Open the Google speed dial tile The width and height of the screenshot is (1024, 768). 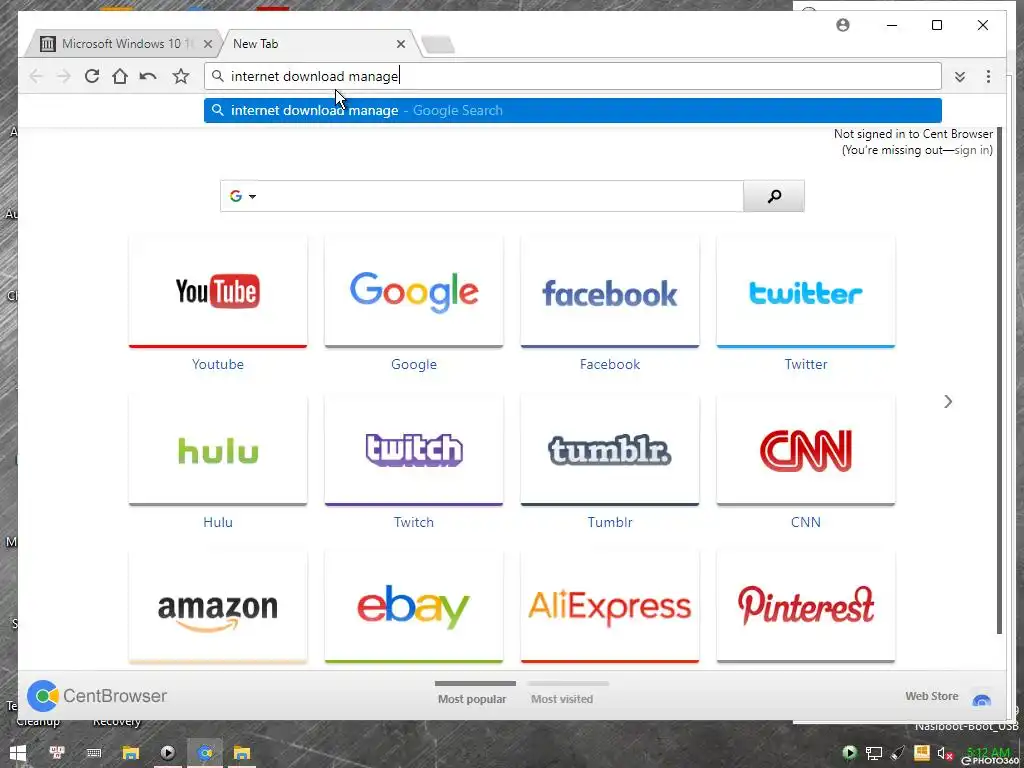tap(414, 291)
